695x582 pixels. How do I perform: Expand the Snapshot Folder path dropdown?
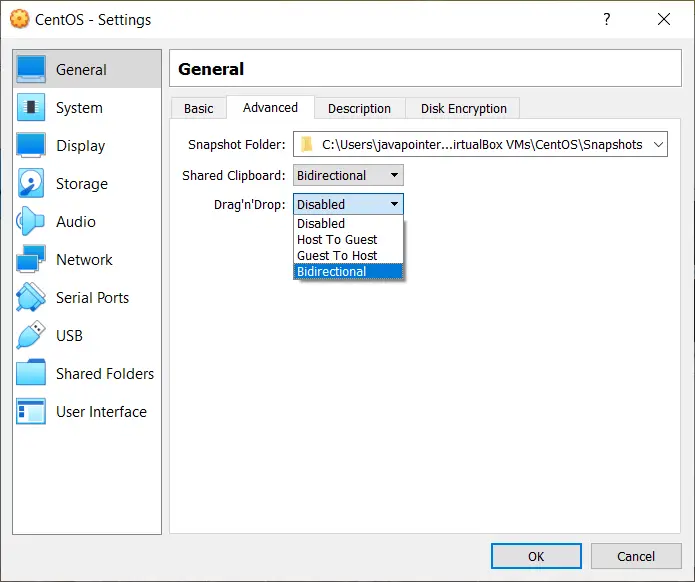658,145
